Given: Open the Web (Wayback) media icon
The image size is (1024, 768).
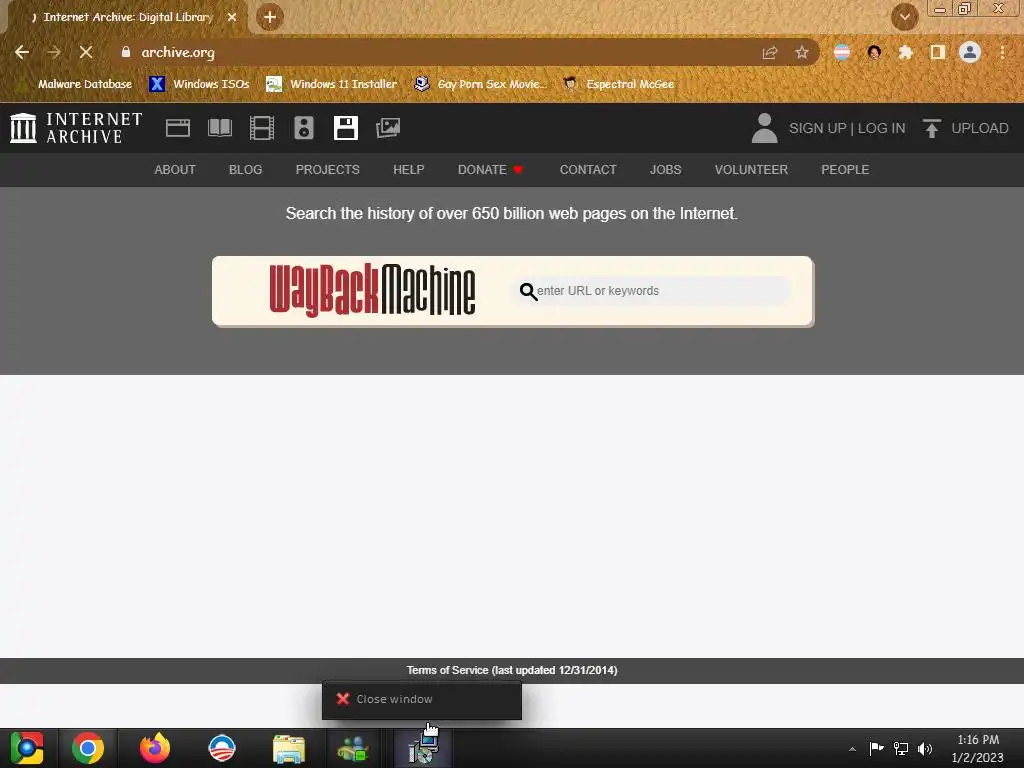Looking at the screenshot, I should point(178,128).
